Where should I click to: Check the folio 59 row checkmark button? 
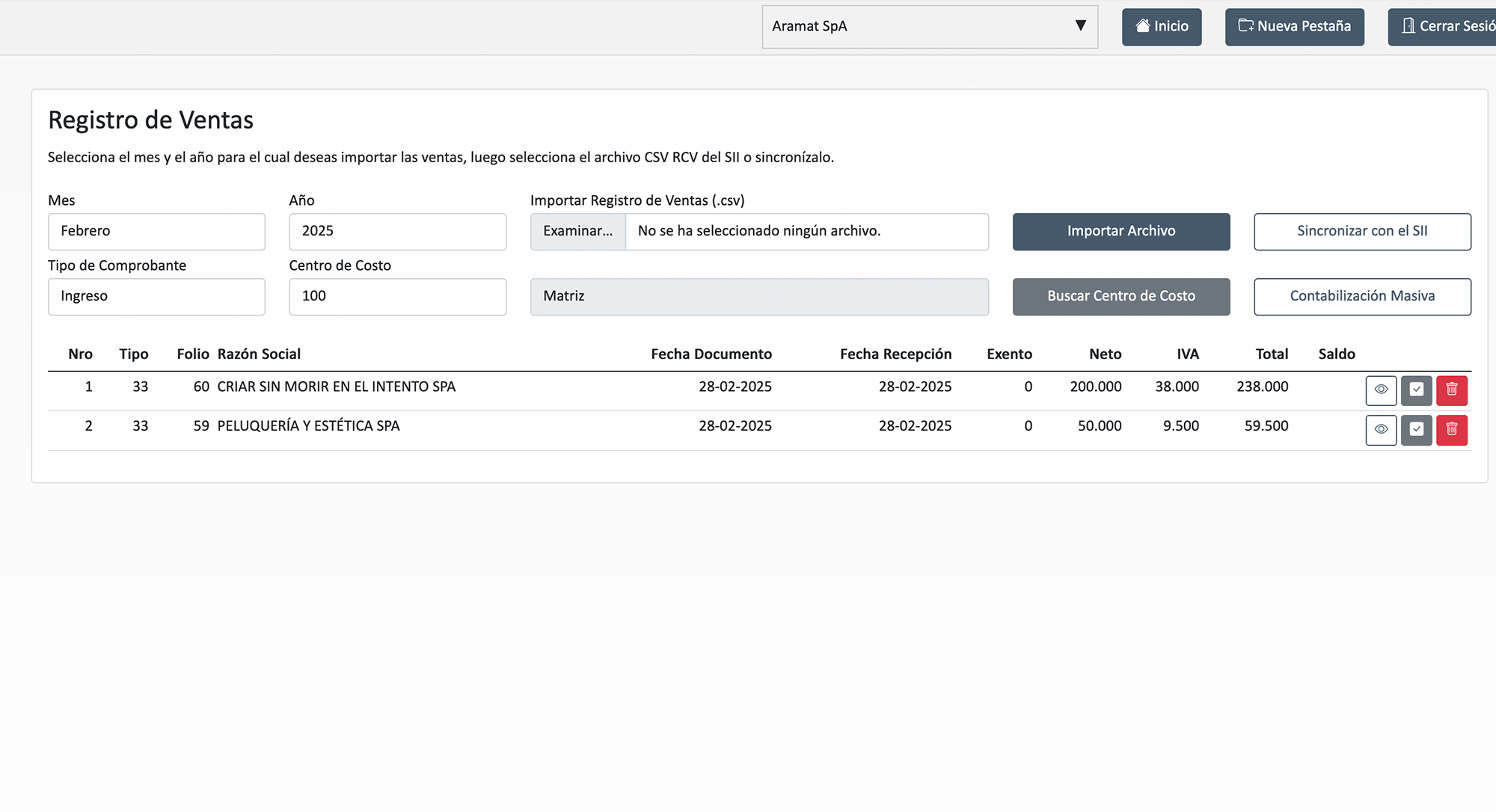point(1416,430)
